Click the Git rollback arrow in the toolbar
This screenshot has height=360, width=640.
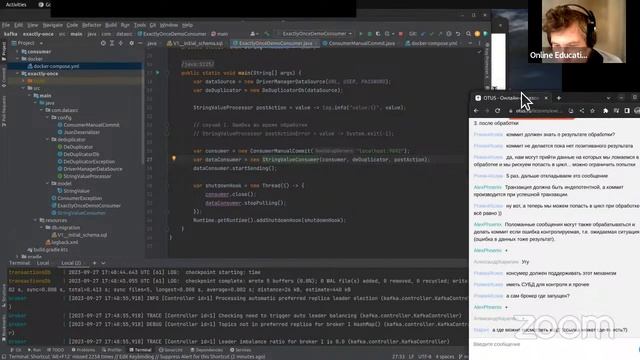click(458, 34)
